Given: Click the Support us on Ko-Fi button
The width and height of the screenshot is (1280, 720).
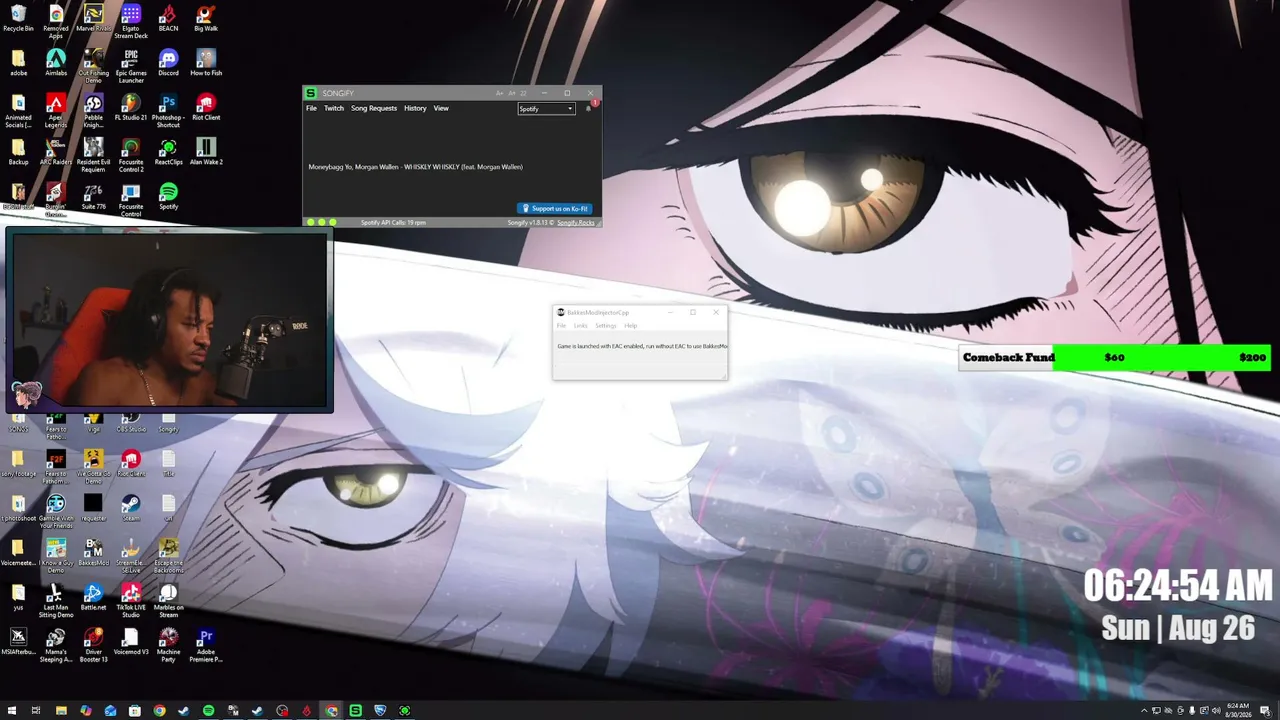Looking at the screenshot, I should (557, 209).
